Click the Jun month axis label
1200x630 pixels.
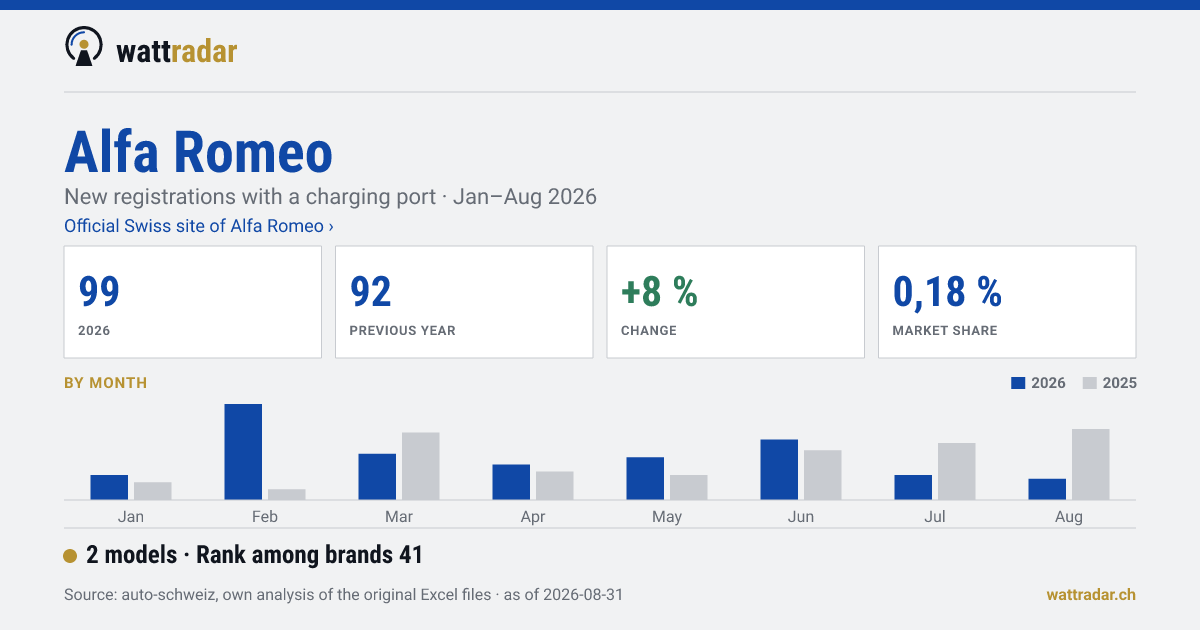(801, 517)
